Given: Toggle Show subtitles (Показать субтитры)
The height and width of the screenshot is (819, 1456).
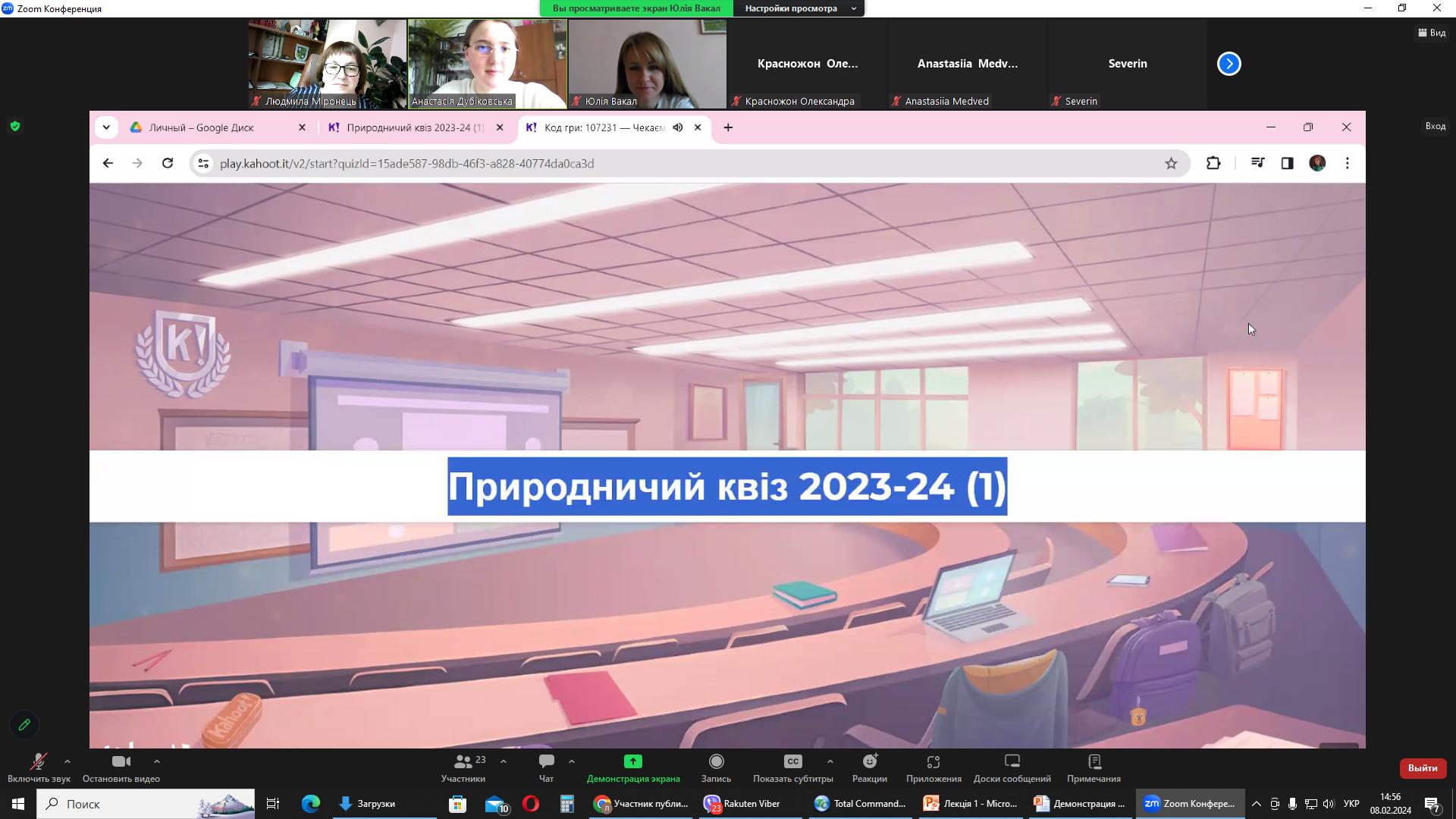Looking at the screenshot, I should 792,761.
